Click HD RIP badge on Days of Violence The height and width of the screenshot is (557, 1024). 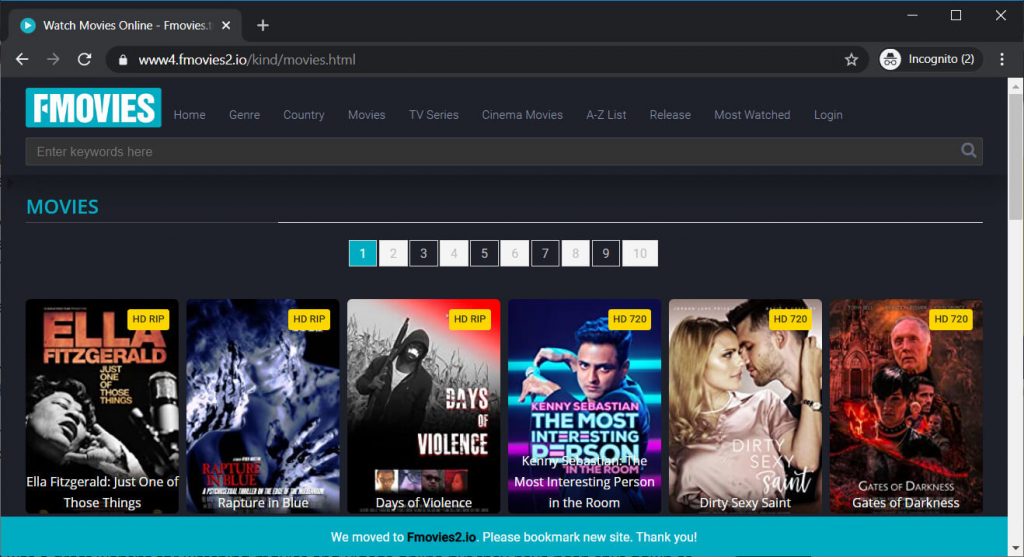point(470,319)
